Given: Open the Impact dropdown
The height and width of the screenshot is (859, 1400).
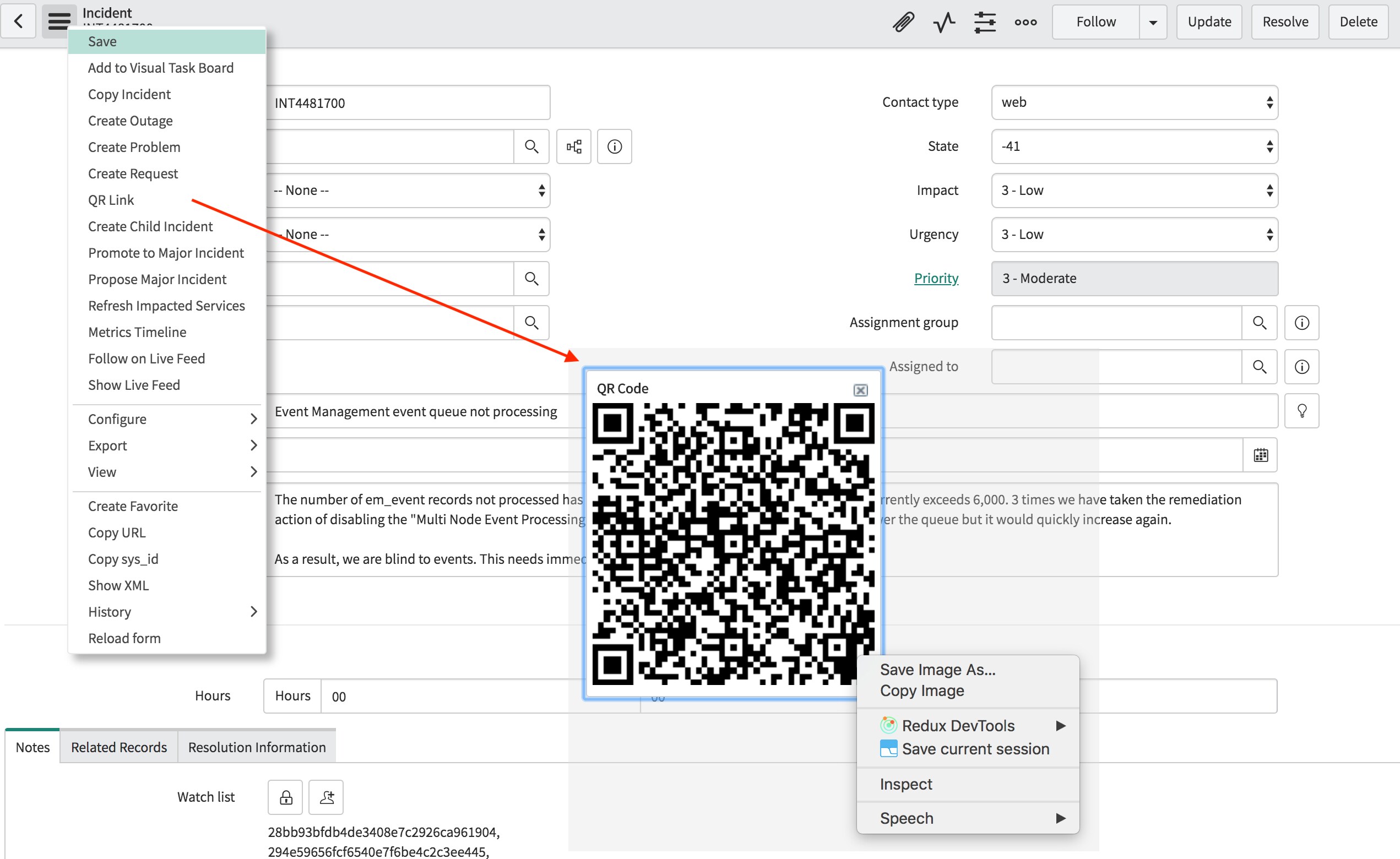Looking at the screenshot, I should pos(1135,191).
